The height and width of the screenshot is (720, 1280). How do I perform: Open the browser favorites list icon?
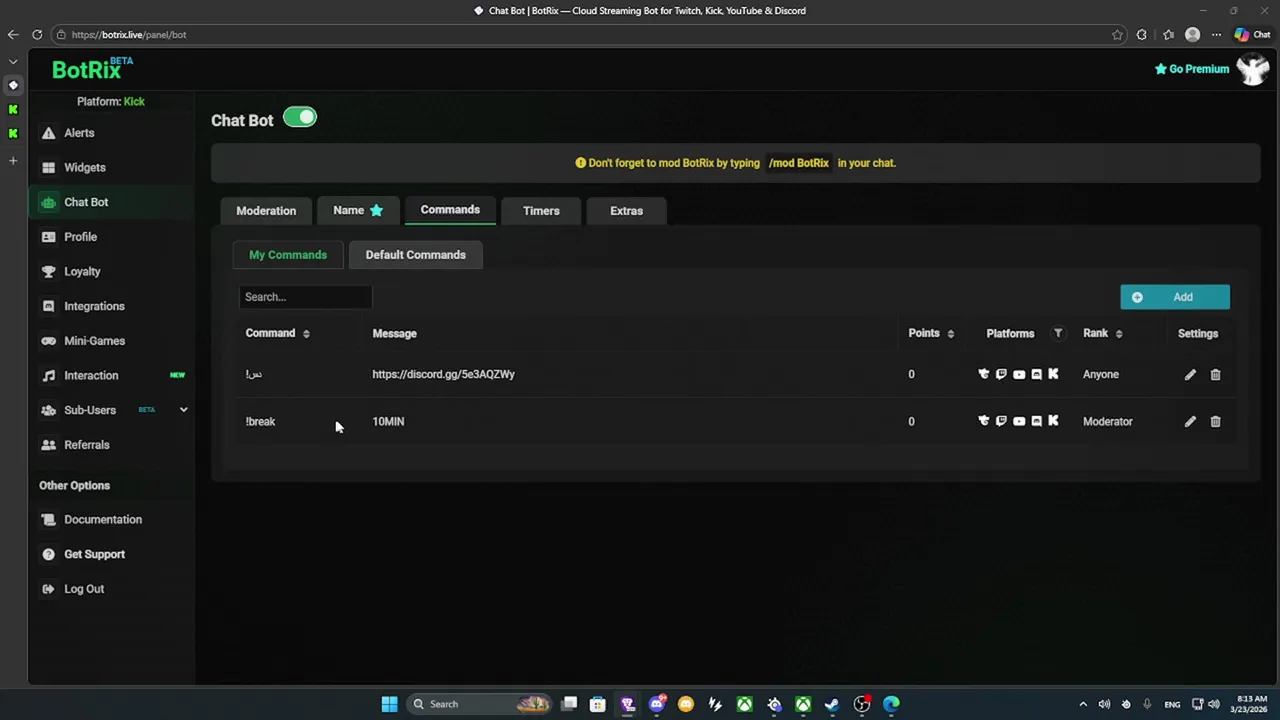1168,34
